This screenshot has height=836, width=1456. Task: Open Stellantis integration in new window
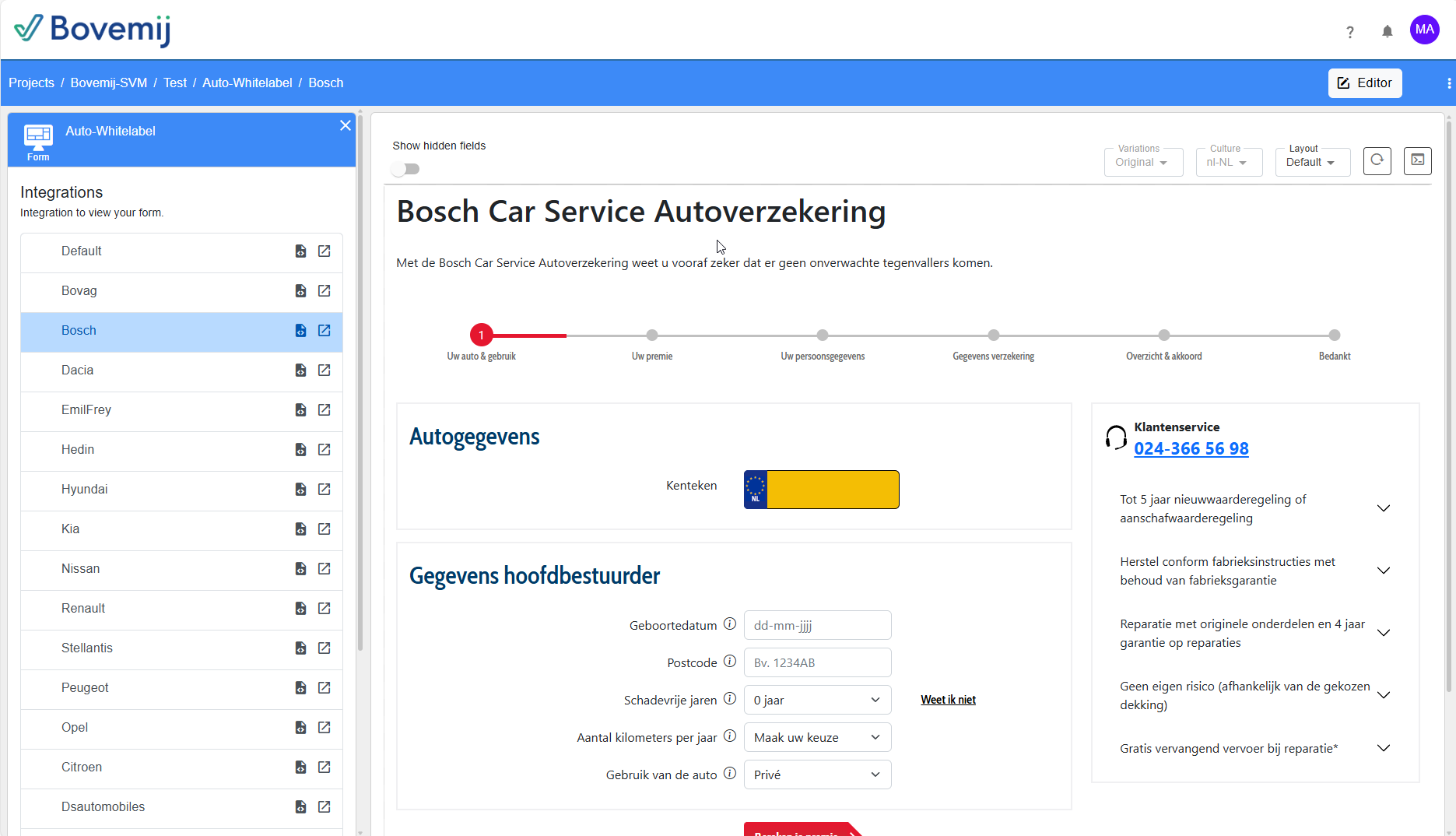point(325,648)
